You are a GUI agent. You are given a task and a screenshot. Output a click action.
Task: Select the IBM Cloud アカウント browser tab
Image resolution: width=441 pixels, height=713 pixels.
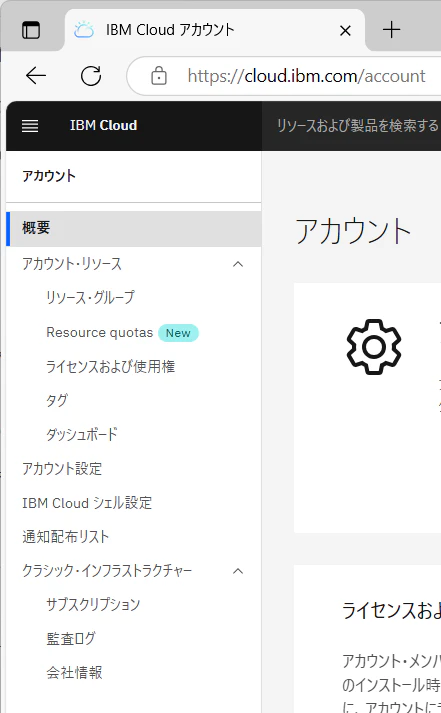215,30
